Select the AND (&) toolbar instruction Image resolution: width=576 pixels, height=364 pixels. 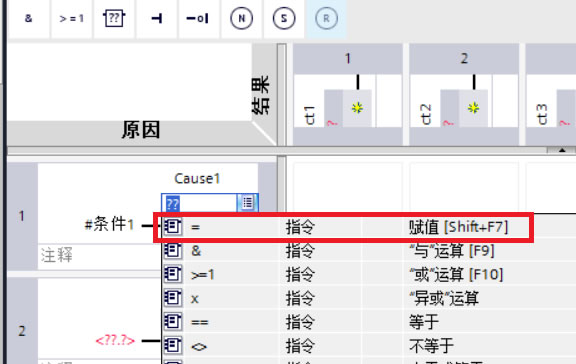click(29, 18)
